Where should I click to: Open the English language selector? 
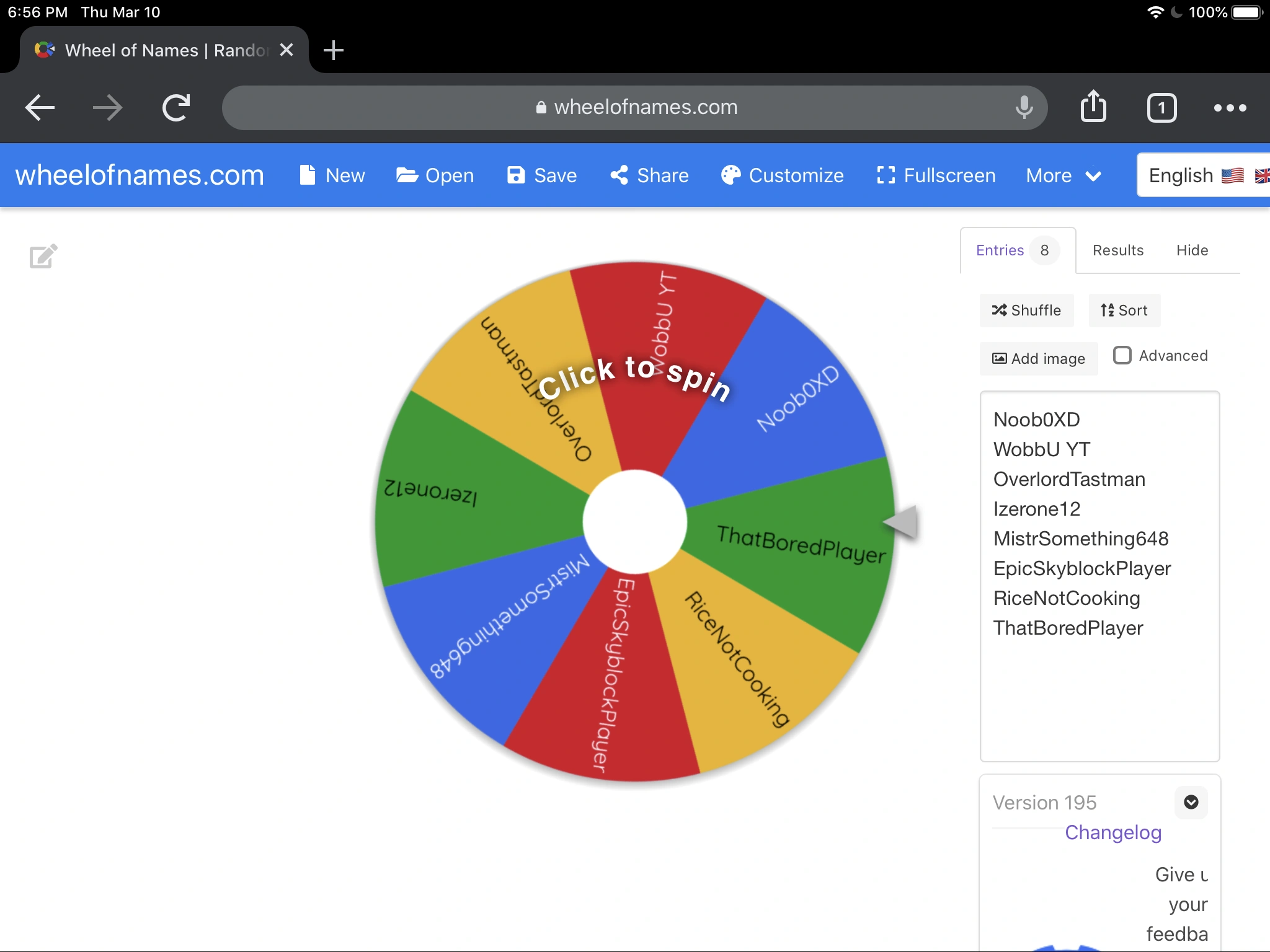point(1198,175)
